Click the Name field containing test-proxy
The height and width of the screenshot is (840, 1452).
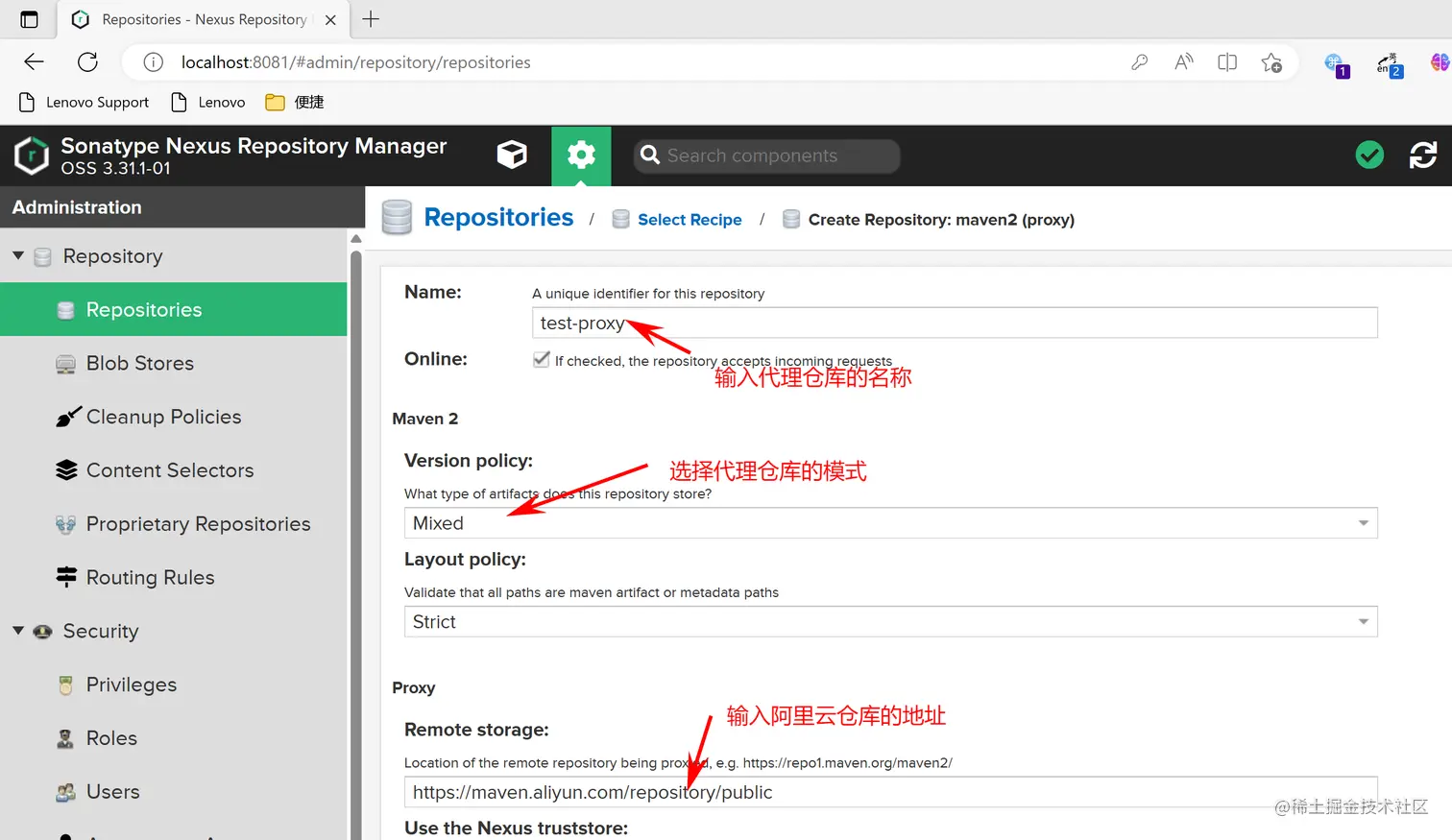tap(955, 323)
